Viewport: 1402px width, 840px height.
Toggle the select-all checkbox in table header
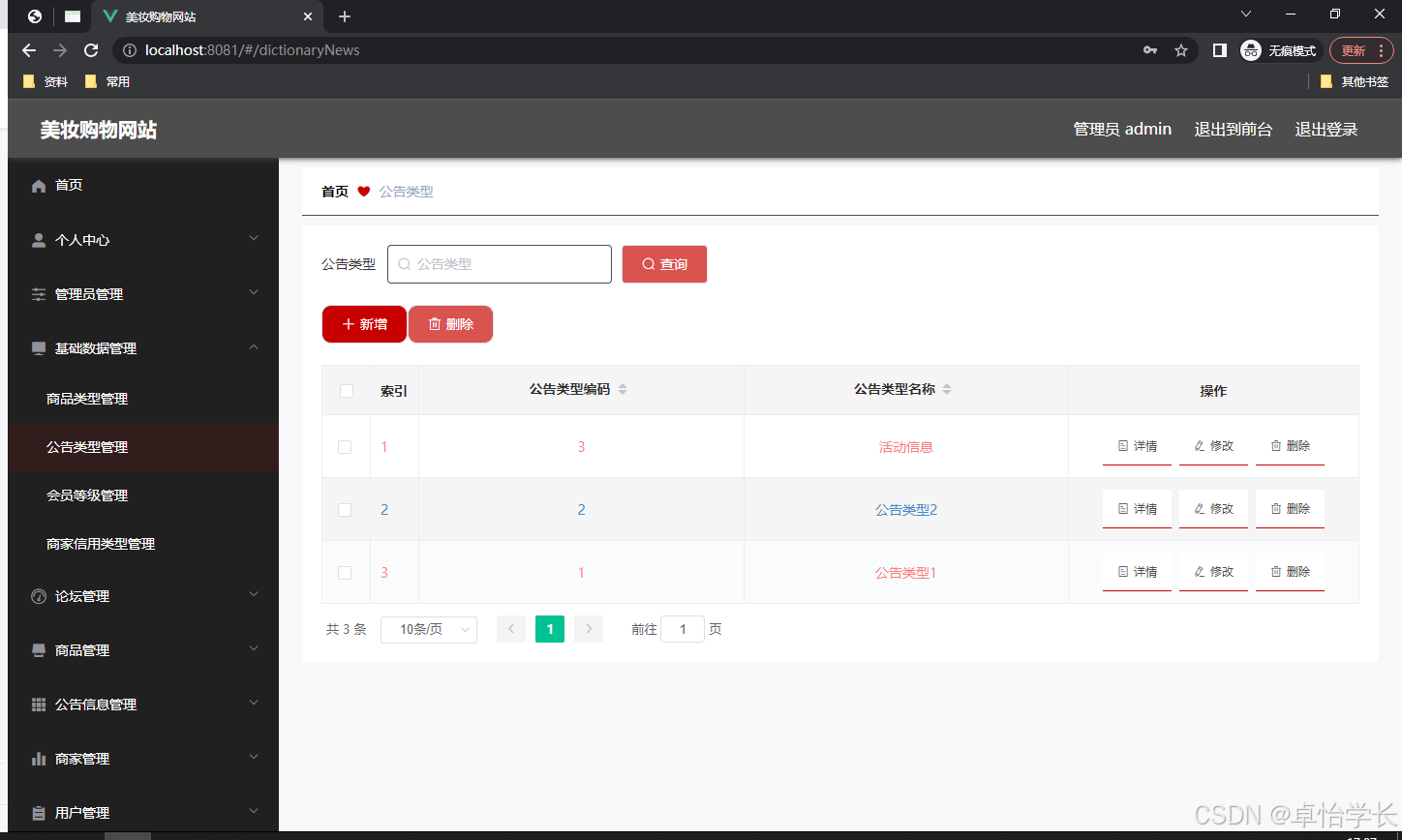(x=347, y=391)
